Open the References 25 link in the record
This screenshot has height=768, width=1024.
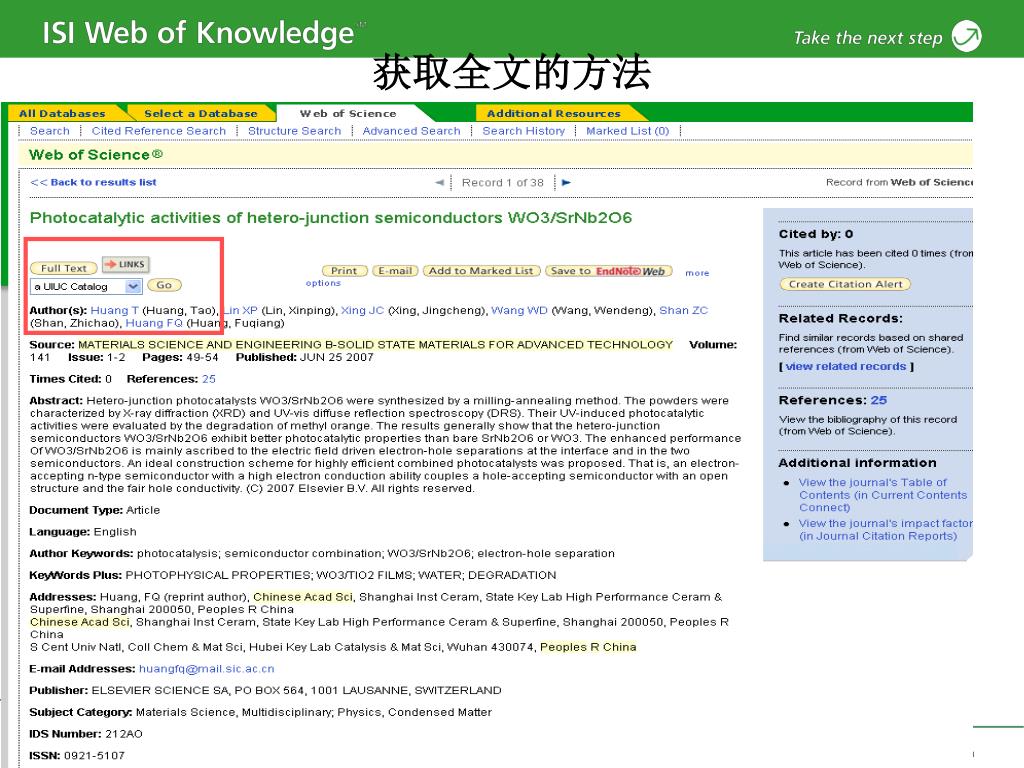[208, 379]
